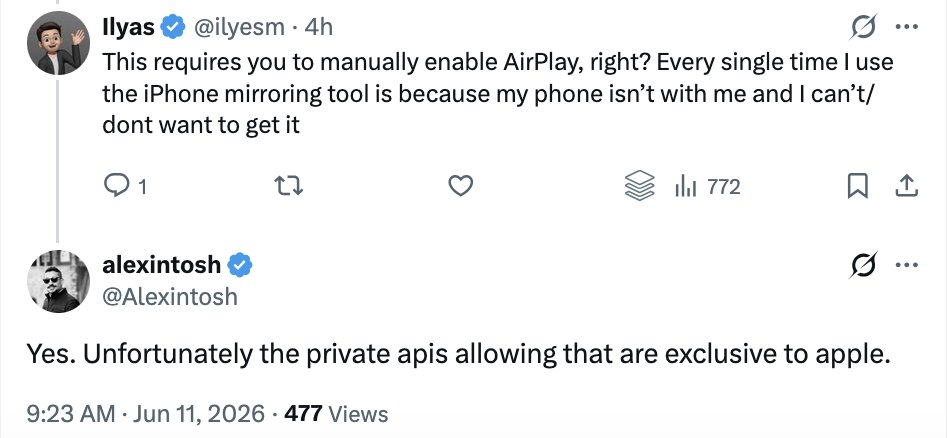Screen dimensions: 948x438
Task: Go to the @Alexintosh handle
Action: 170,296
